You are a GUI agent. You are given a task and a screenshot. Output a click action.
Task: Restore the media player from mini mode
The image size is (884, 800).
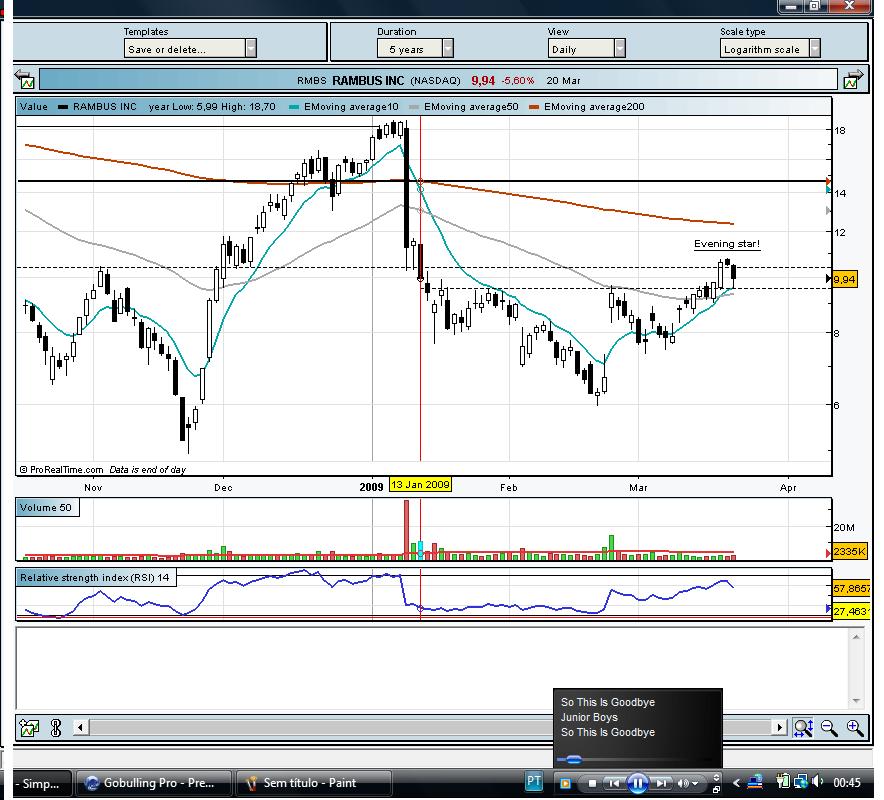tap(716, 789)
